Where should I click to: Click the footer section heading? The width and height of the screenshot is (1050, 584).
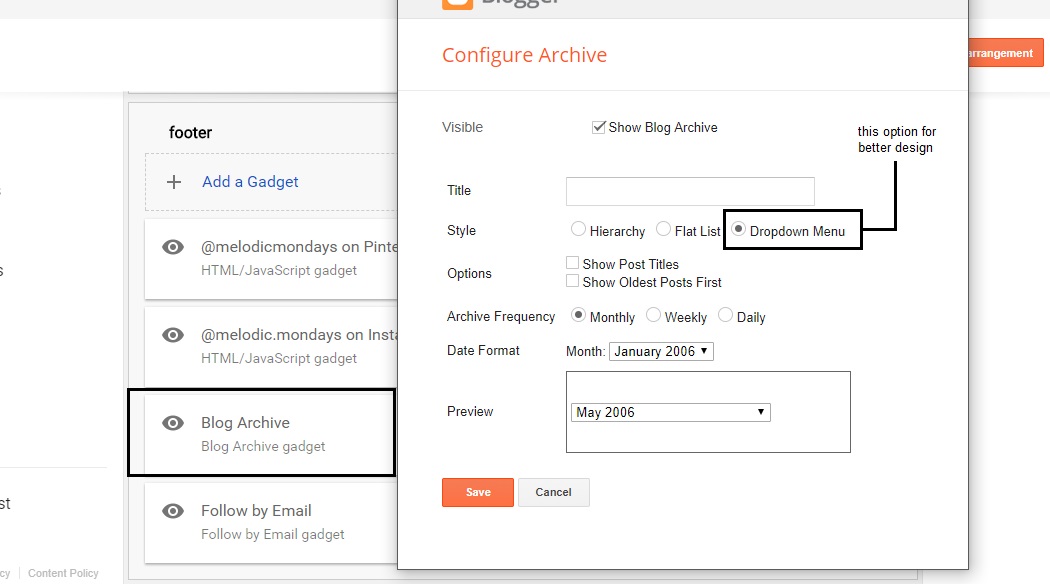[x=190, y=133]
